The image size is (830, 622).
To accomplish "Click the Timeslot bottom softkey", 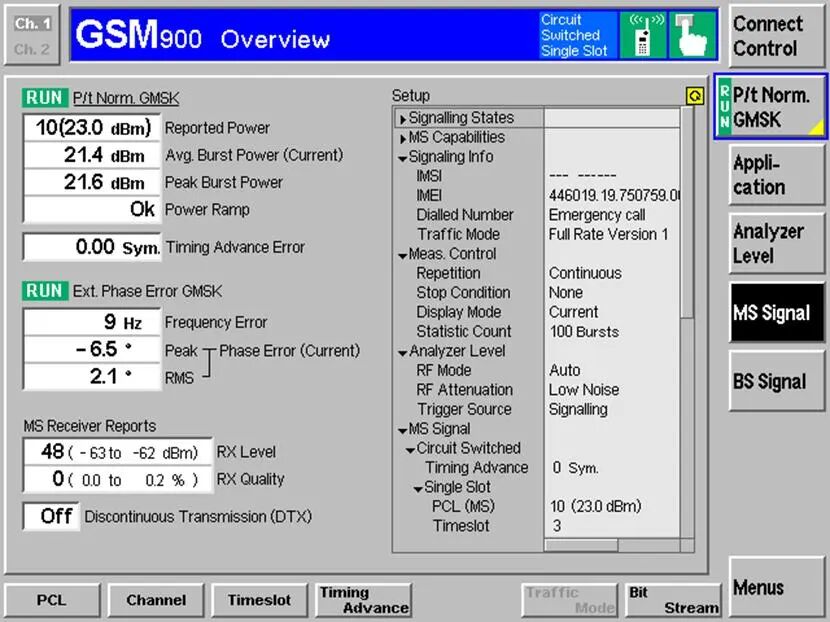I will pos(259,600).
